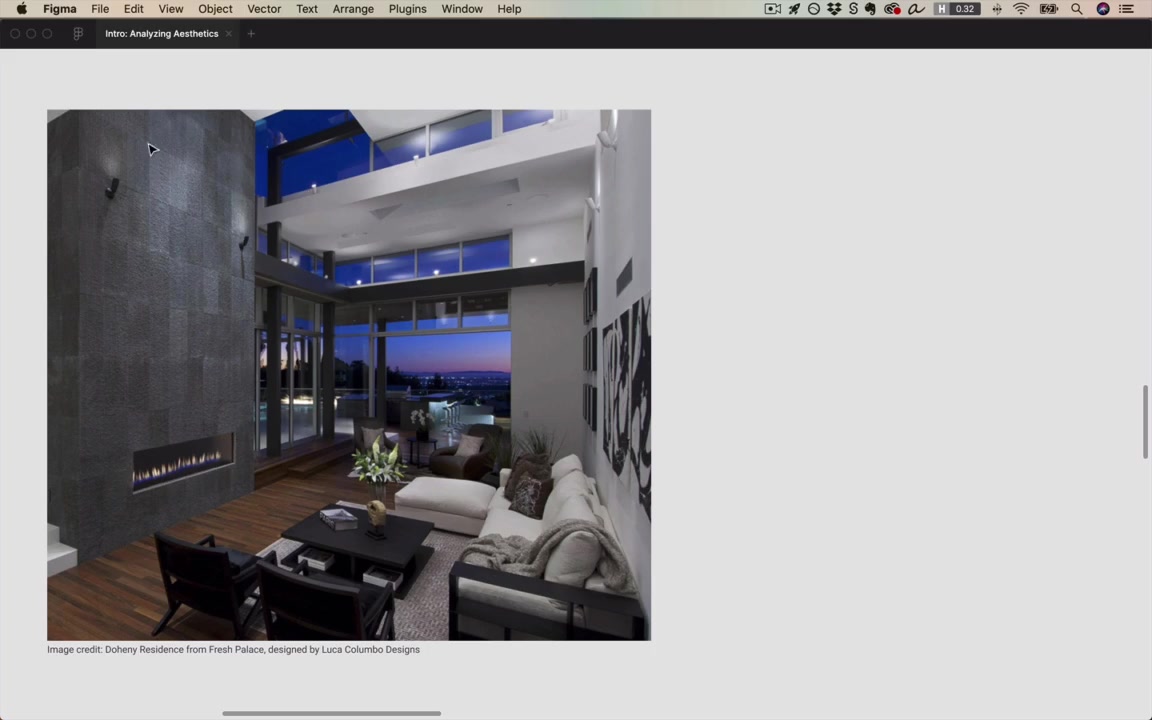Add a new tab with plus icon

click(251, 34)
